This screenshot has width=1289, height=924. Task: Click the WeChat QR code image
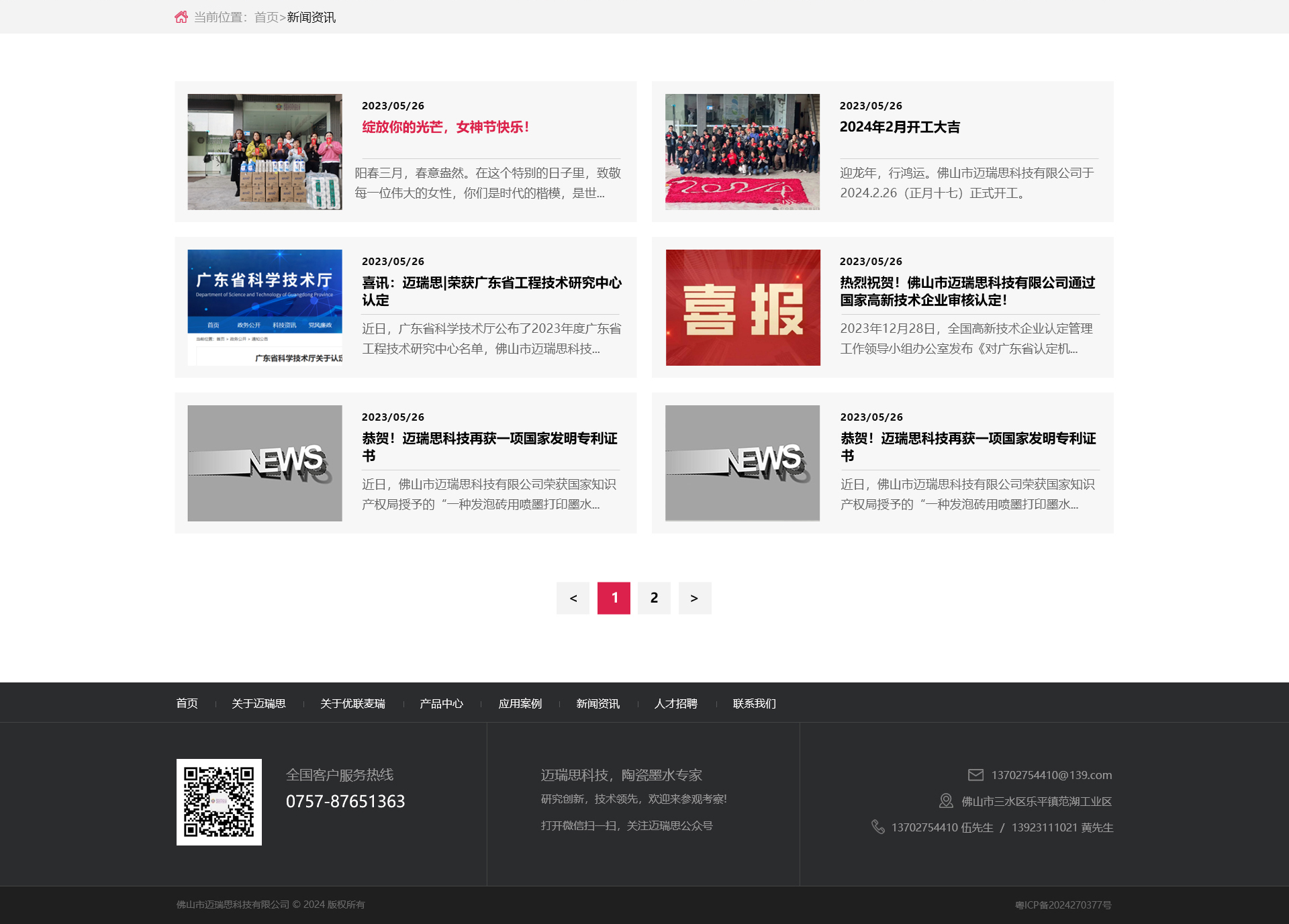click(x=219, y=802)
